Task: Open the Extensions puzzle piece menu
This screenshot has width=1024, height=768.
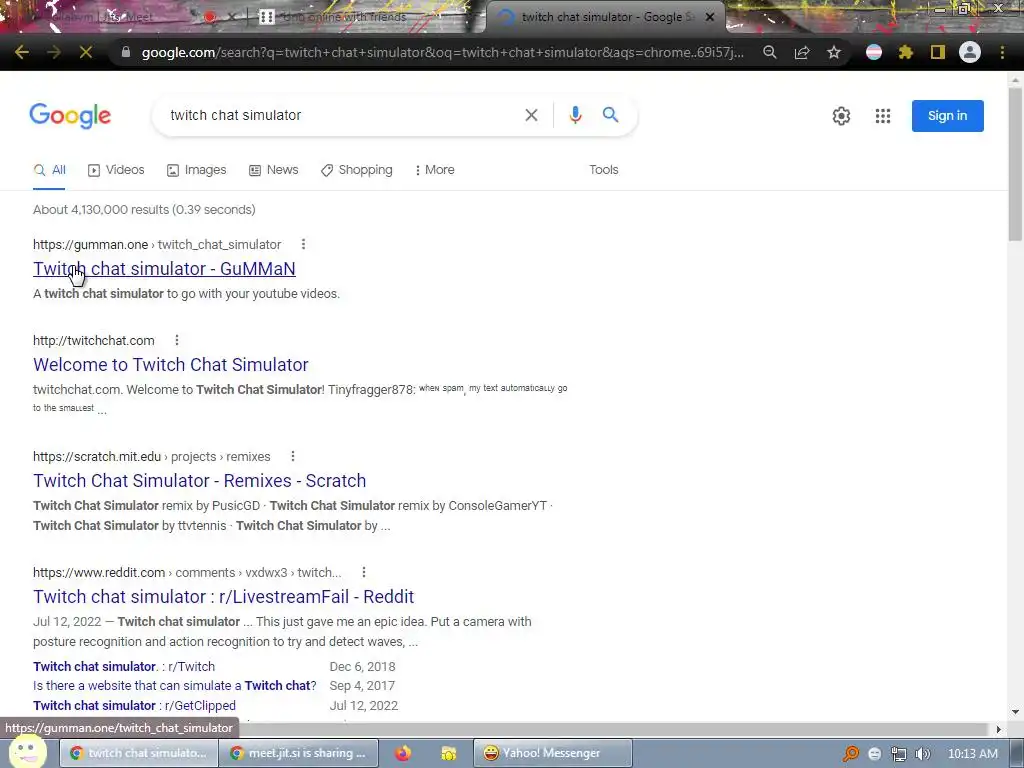Action: [x=906, y=52]
